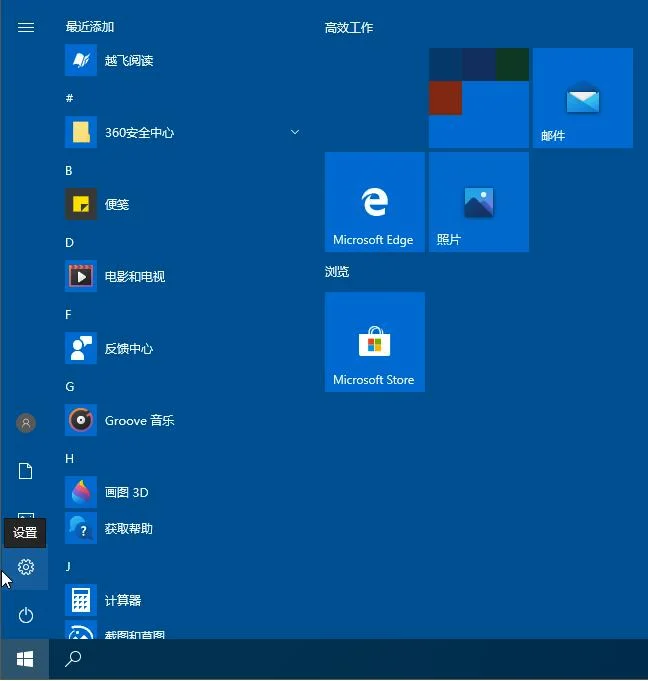The height and width of the screenshot is (681, 648).
Task: Select the 计算器 text label
Action: [x=123, y=601]
